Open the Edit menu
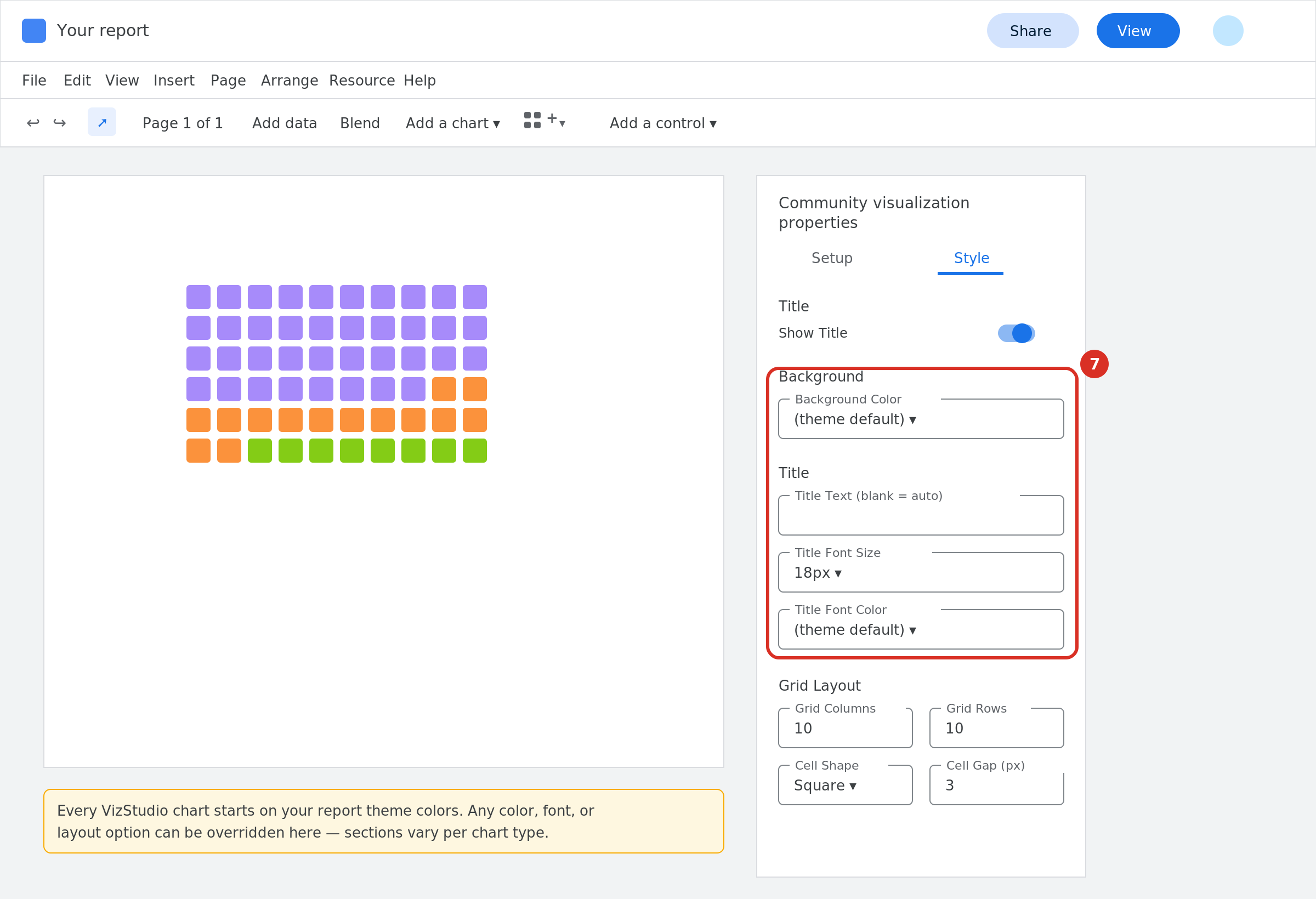Image resolution: width=1316 pixels, height=899 pixels. tap(77, 81)
